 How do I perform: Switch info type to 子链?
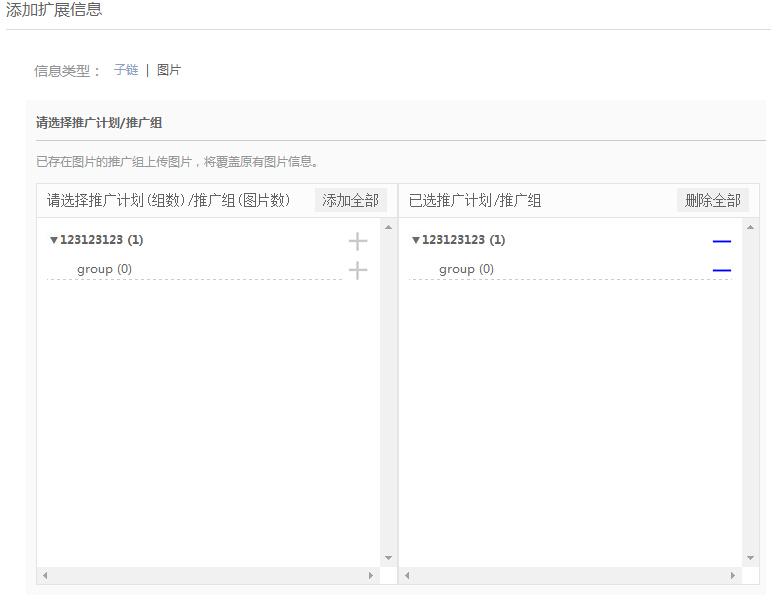click(126, 70)
